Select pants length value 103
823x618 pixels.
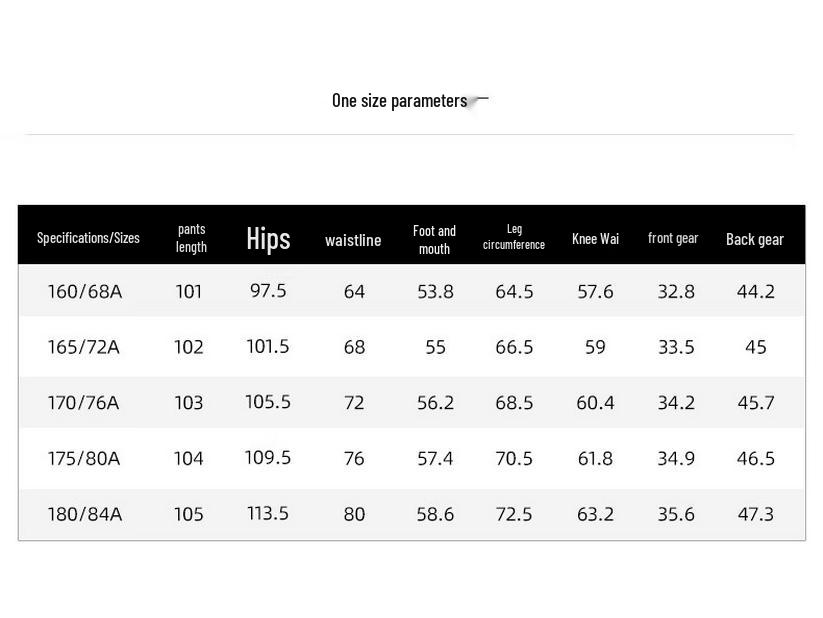pos(189,403)
